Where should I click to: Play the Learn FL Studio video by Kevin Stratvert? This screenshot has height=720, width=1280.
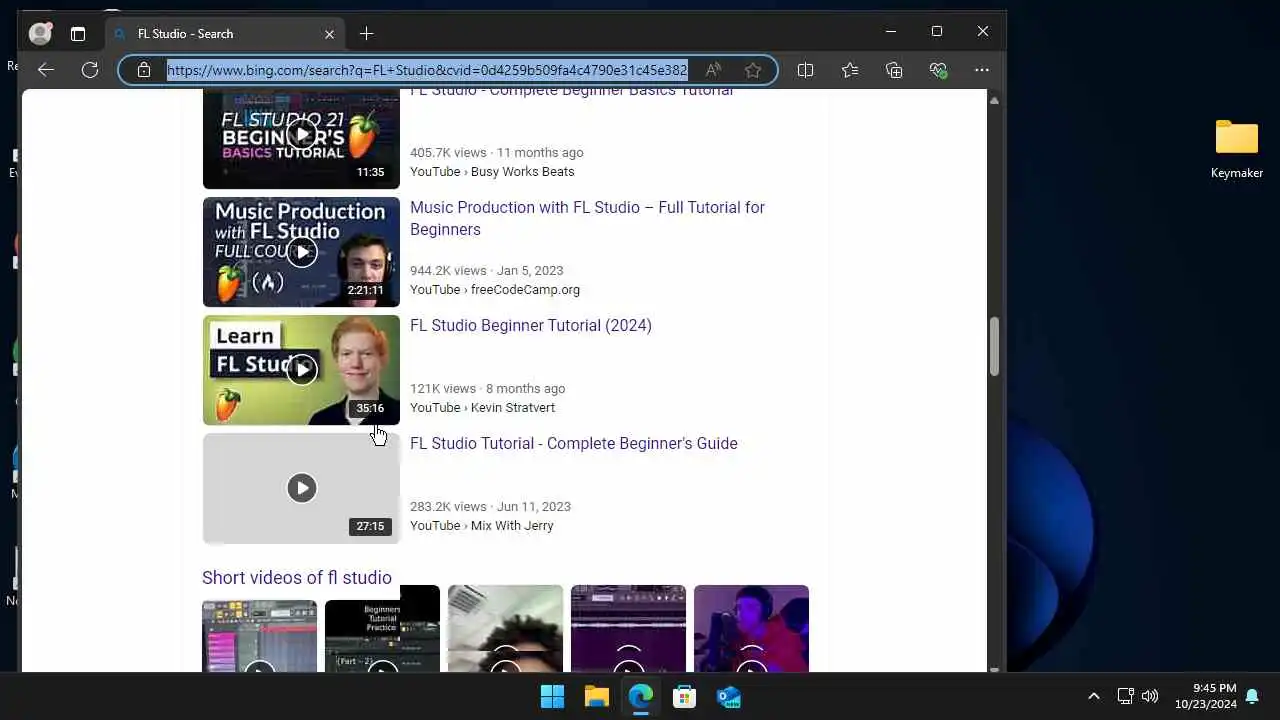pyautogui.click(x=301, y=370)
